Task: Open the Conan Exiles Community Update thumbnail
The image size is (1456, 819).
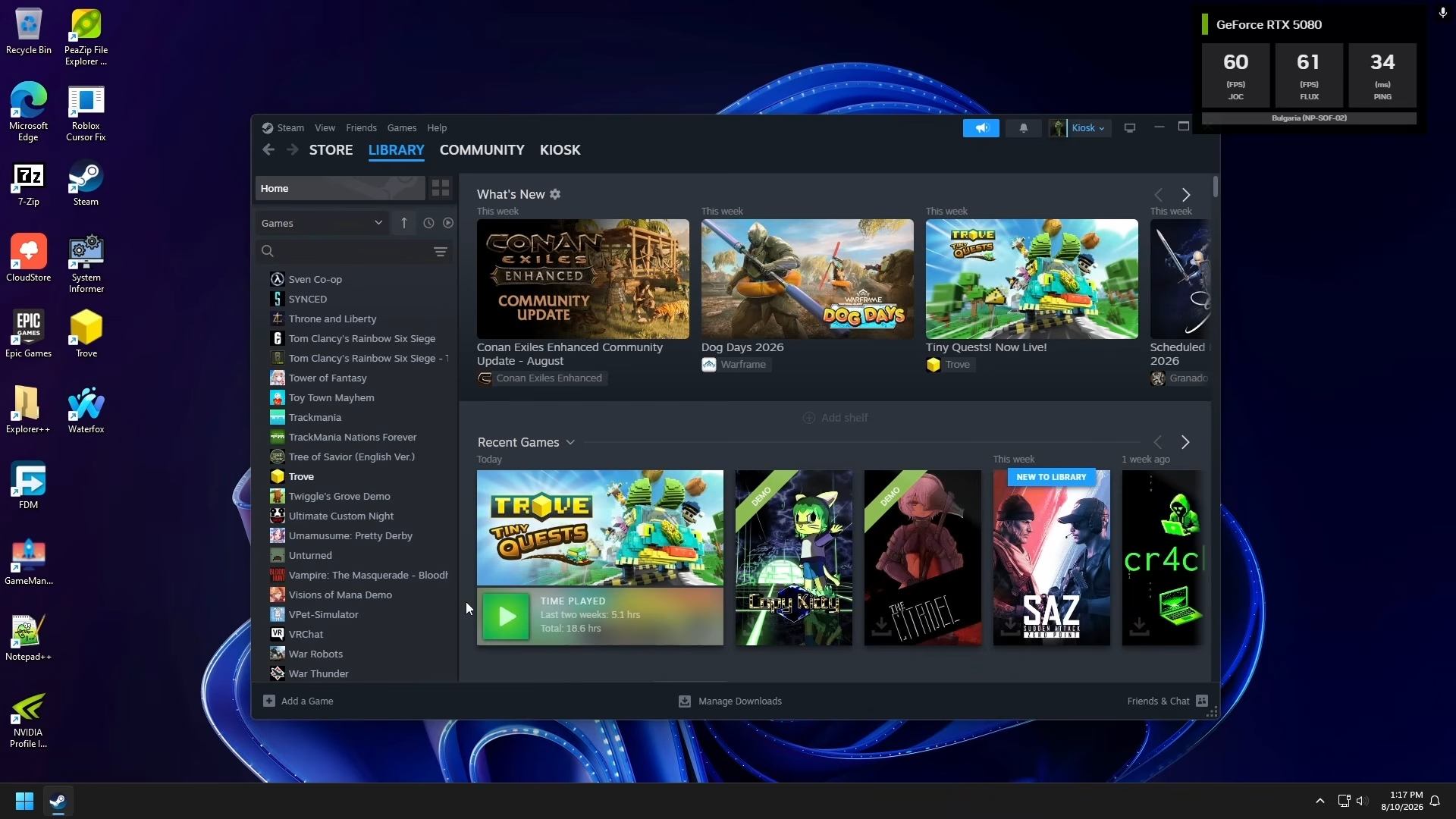Action: point(583,279)
